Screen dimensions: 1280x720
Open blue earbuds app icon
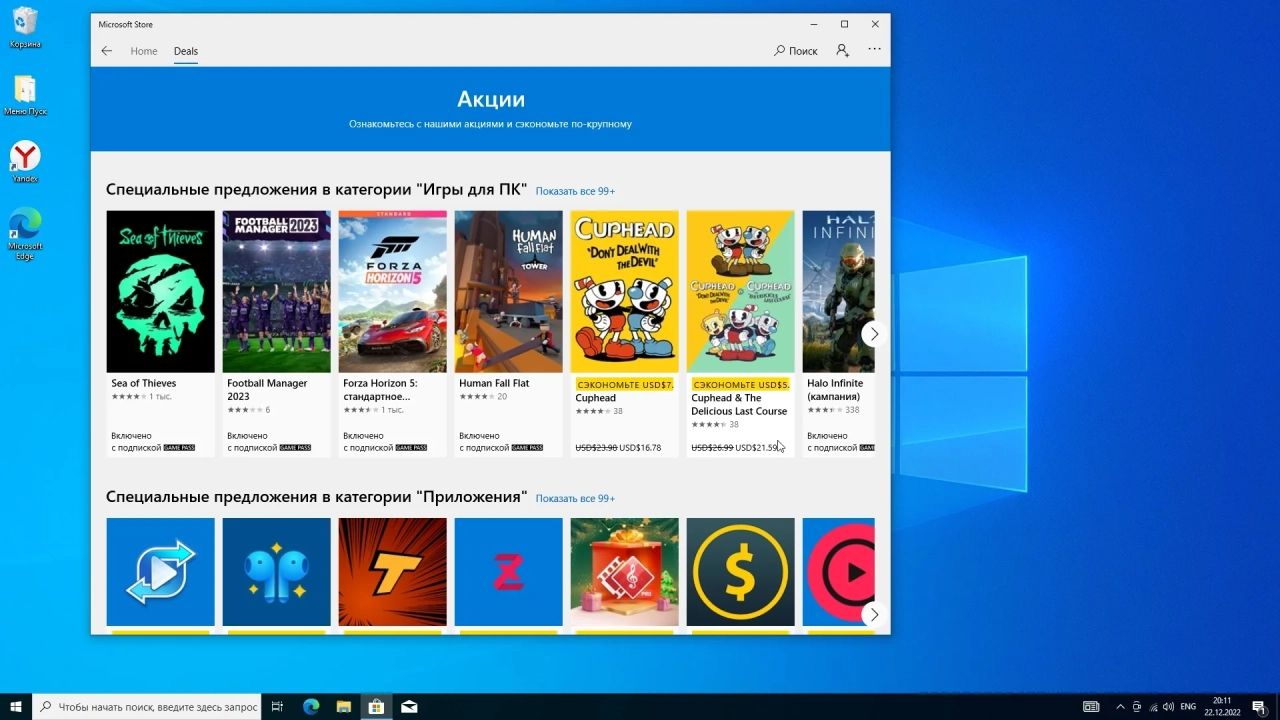point(277,572)
